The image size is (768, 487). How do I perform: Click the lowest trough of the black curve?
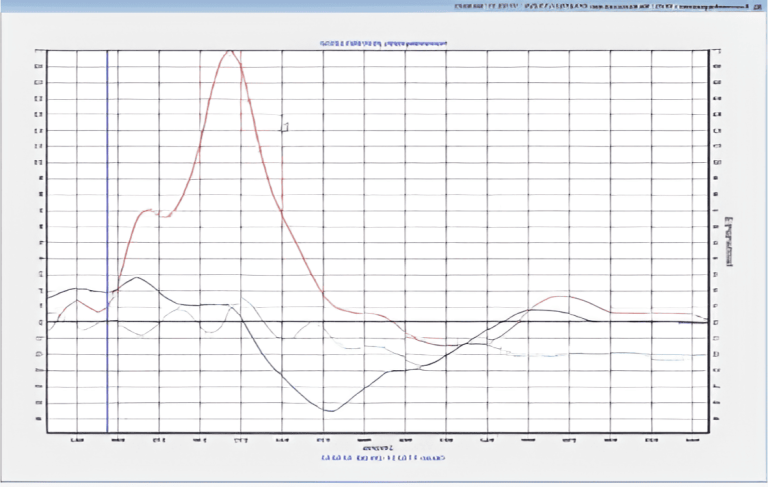329,410
